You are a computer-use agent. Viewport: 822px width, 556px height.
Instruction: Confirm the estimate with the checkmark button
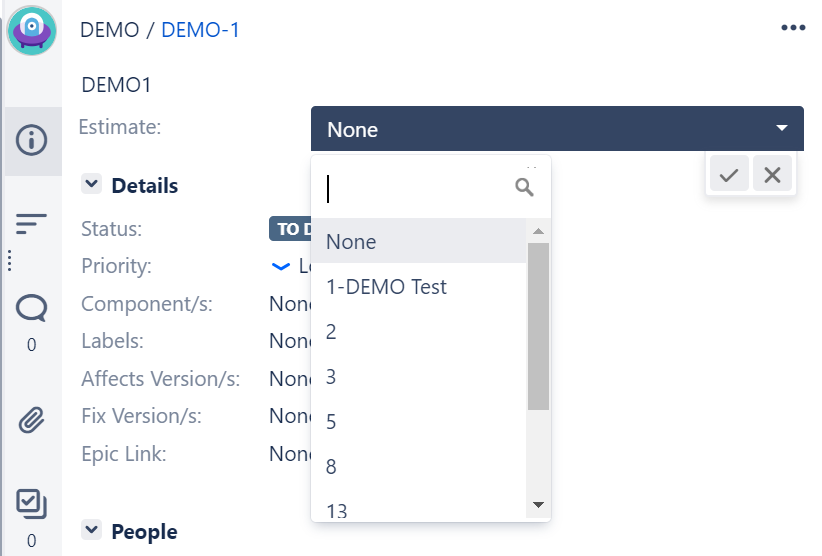729,175
